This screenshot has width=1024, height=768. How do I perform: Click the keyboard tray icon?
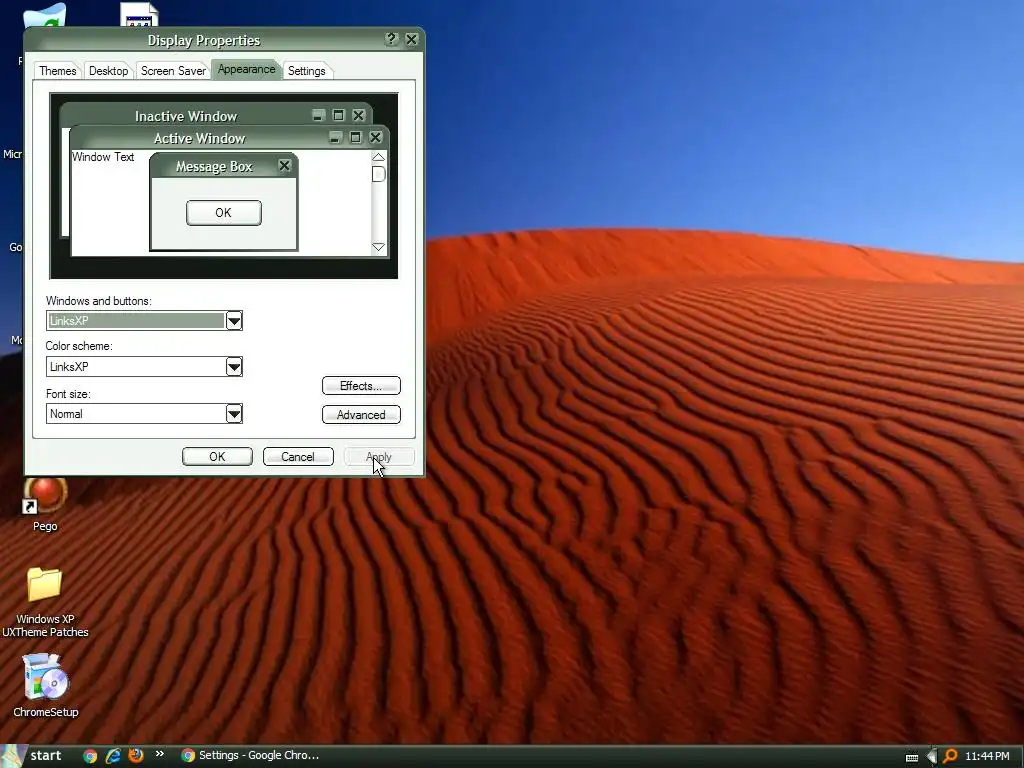(912, 757)
